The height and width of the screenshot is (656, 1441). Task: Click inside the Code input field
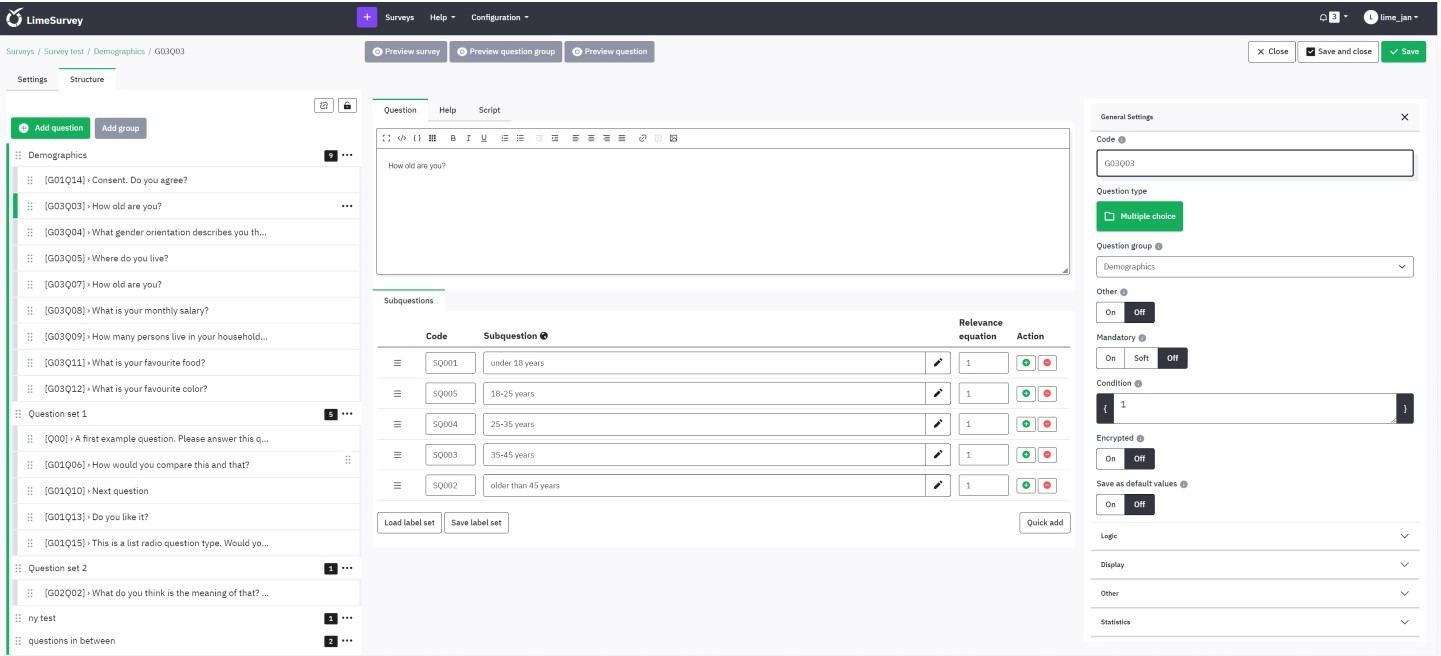tap(1254, 162)
